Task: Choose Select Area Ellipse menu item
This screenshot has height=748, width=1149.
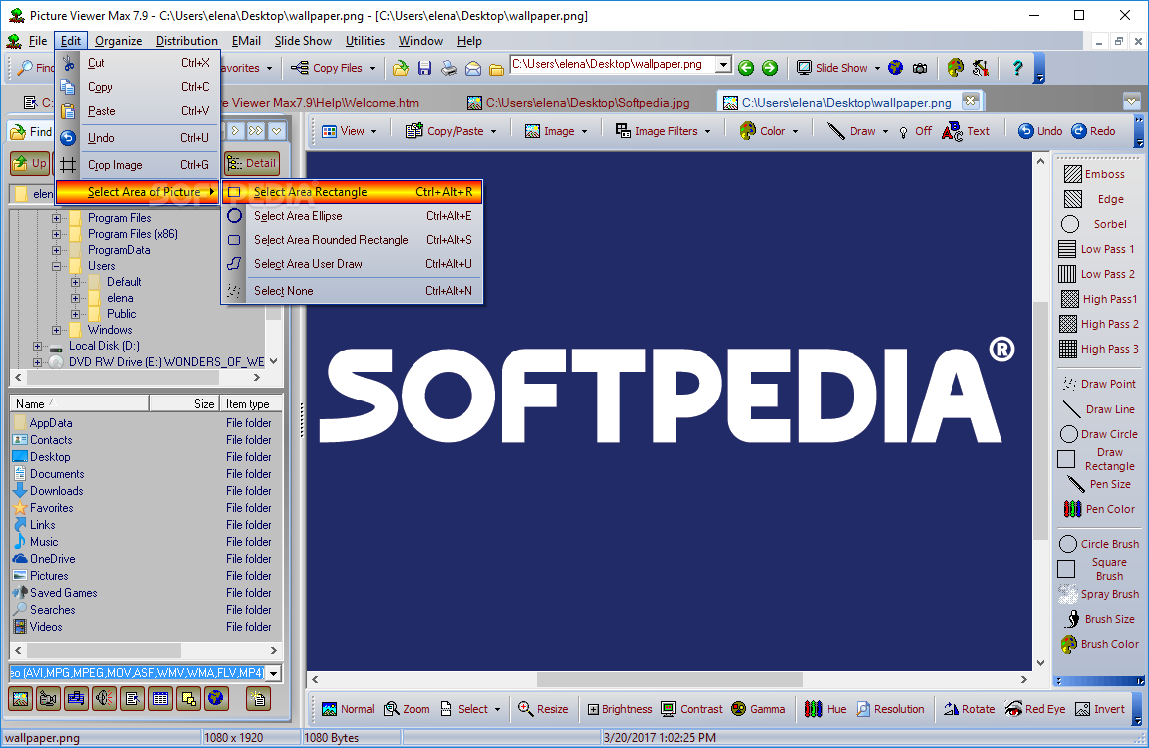Action: pos(352,216)
